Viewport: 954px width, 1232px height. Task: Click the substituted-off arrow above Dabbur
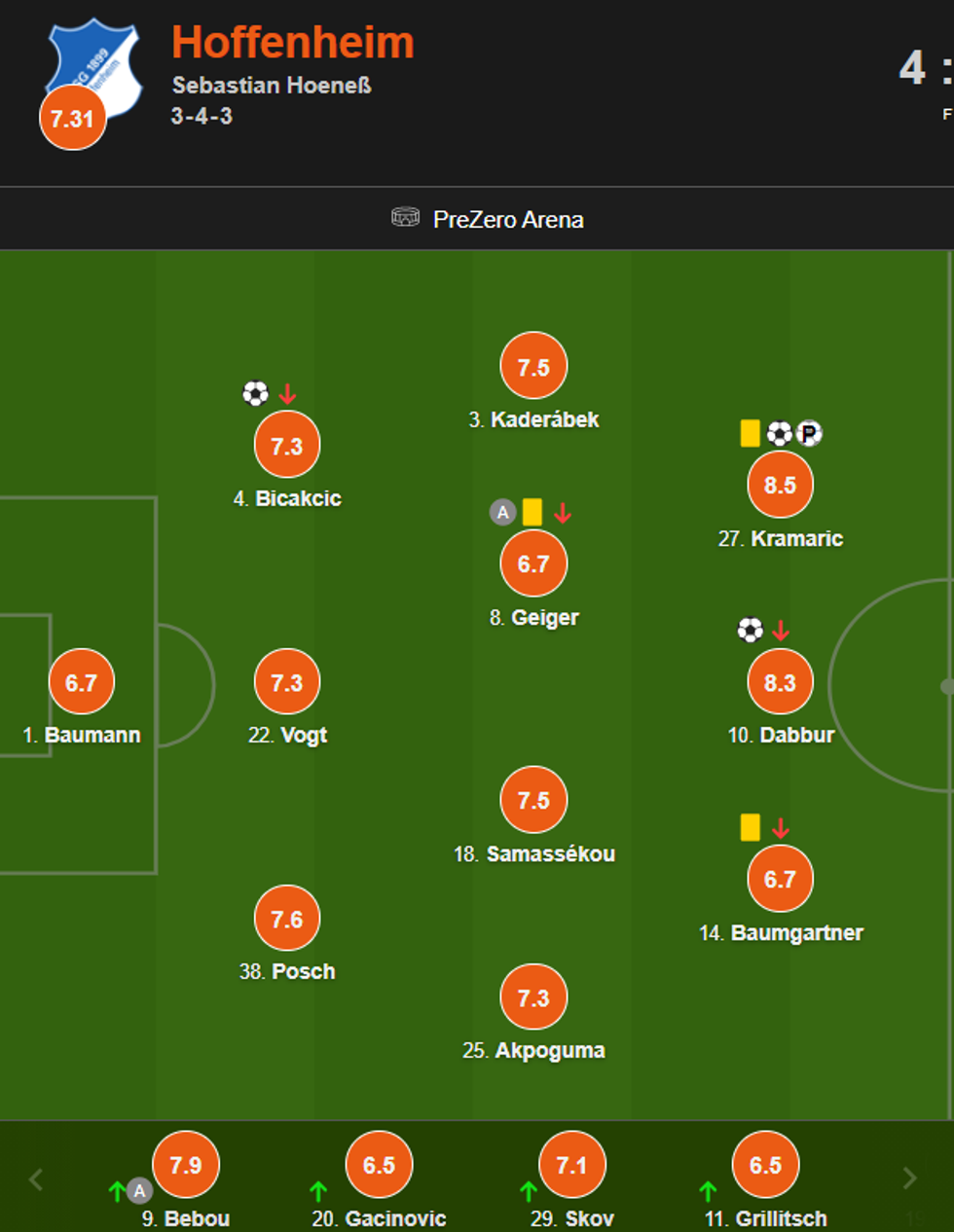(x=781, y=631)
